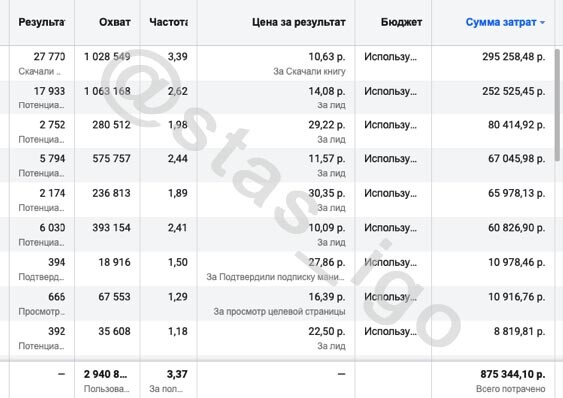Open the Бюджет column header

click(x=401, y=22)
